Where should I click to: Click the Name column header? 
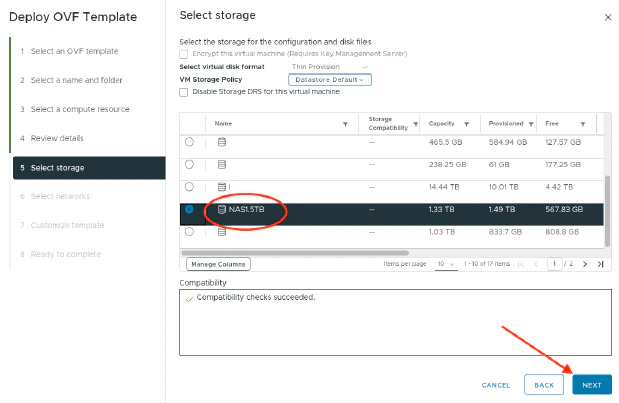point(223,124)
